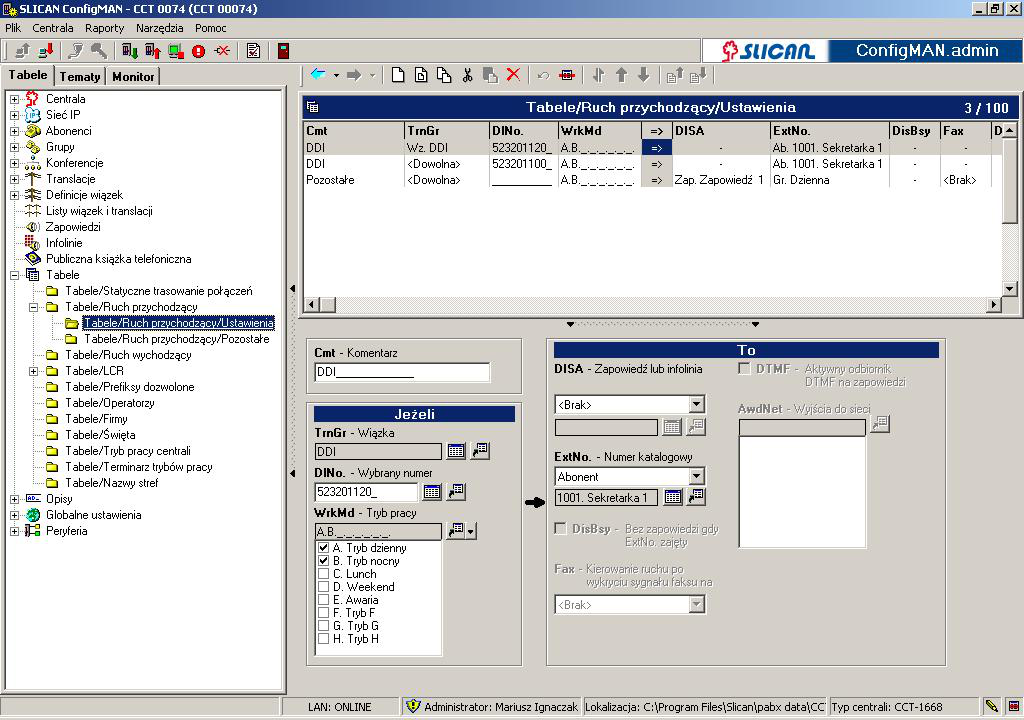Image resolution: width=1024 pixels, height=720 pixels.
Task: Click the table horizontal scrollbar right arrow
Action: point(995,304)
